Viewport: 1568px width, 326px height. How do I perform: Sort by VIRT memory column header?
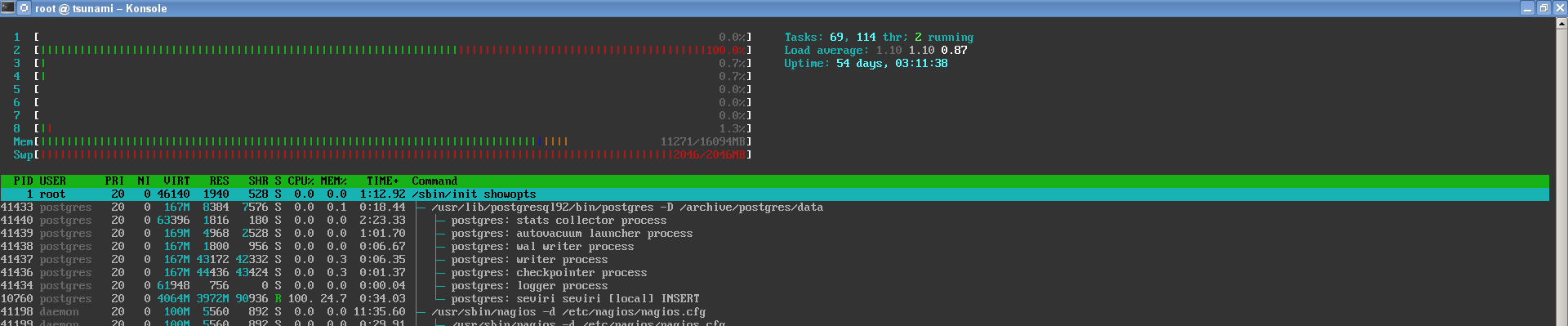pos(176,181)
